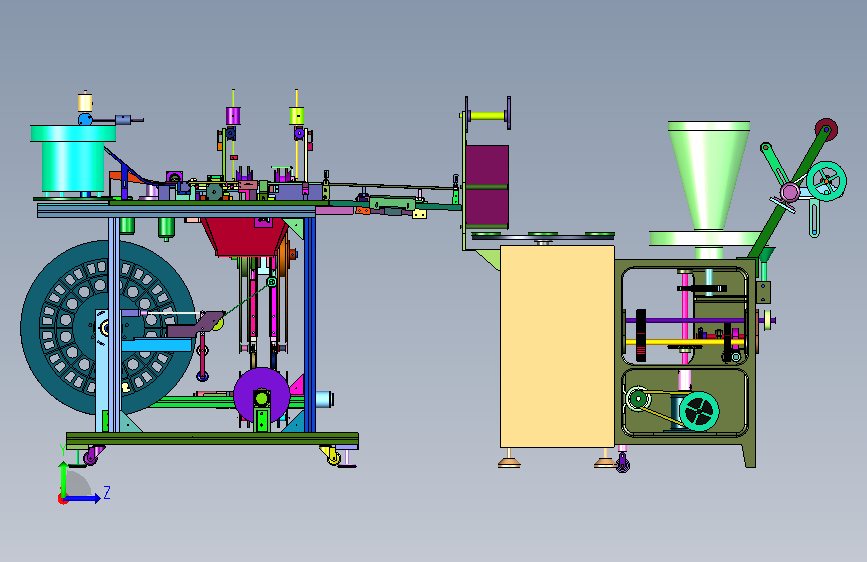Select the lime cylinder on vertical rod

tap(297, 116)
